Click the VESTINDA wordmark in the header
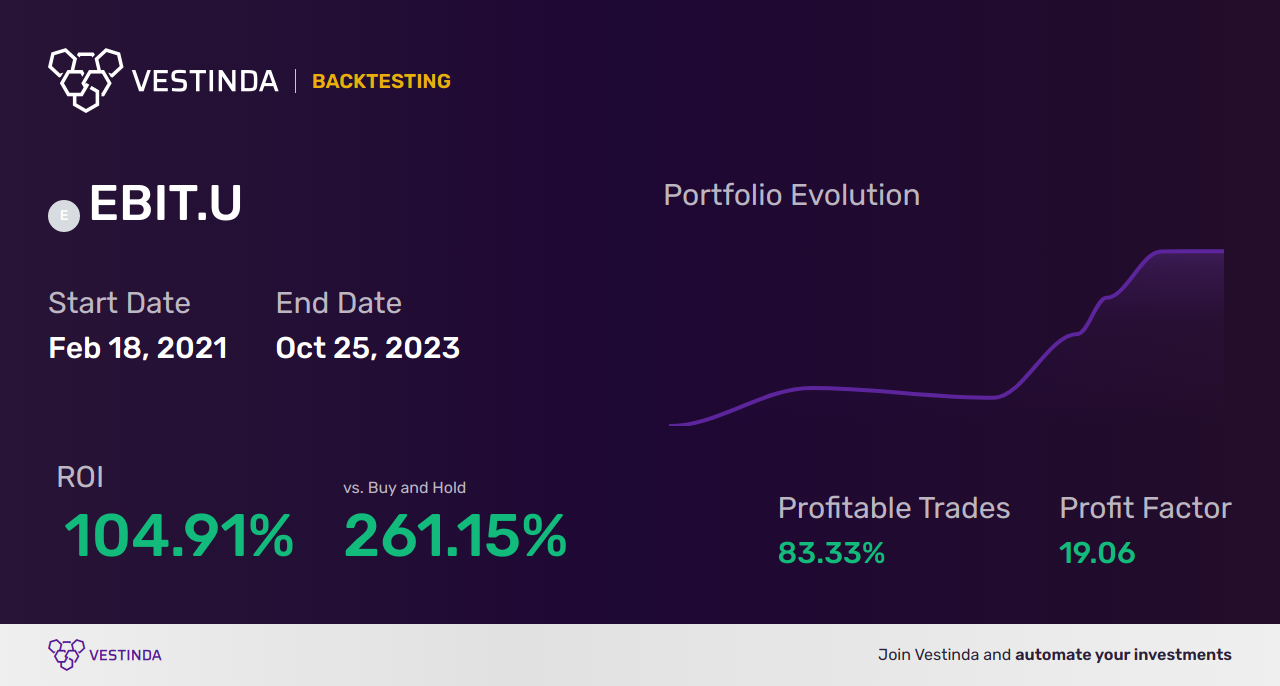Viewport: 1280px width, 686px height. click(x=205, y=81)
